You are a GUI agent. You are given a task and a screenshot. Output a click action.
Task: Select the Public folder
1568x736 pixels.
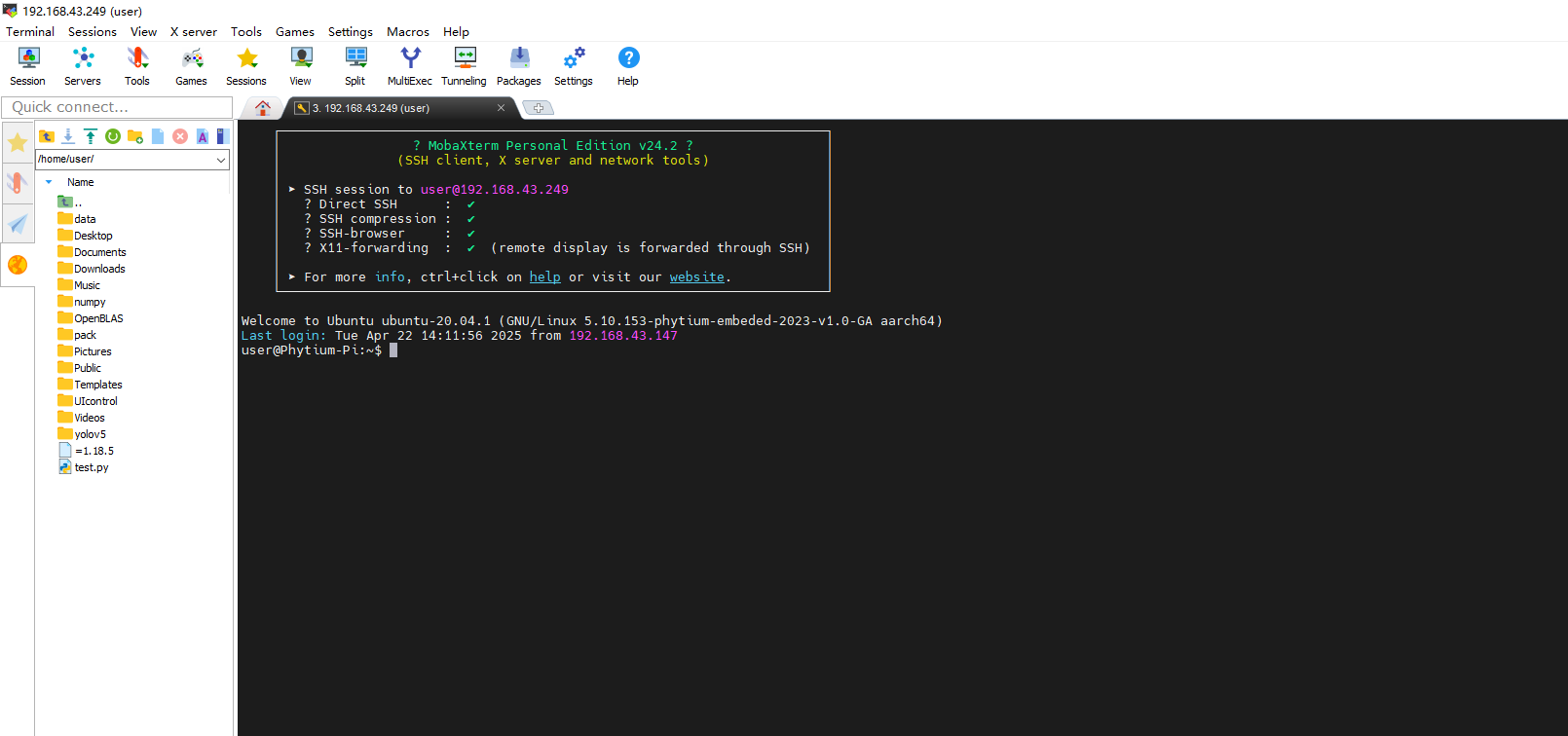click(79, 368)
